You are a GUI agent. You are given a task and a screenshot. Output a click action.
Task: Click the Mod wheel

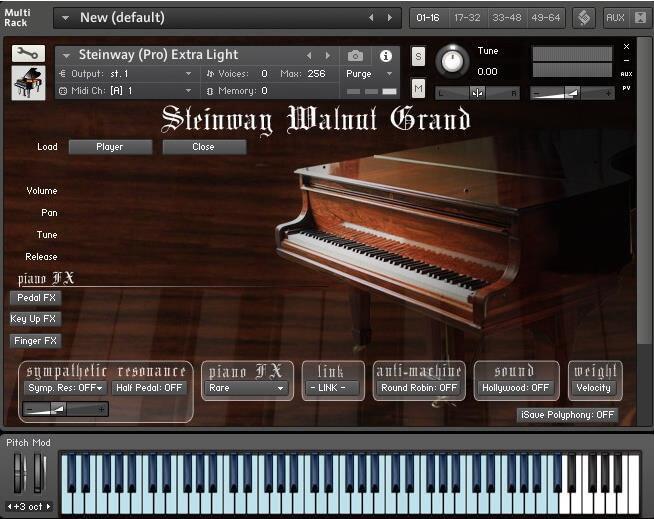40,473
